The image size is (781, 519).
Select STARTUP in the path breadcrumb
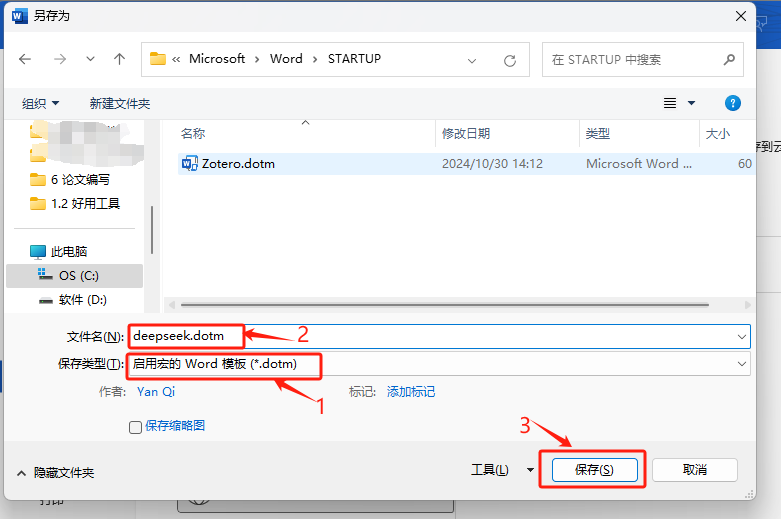(354, 59)
